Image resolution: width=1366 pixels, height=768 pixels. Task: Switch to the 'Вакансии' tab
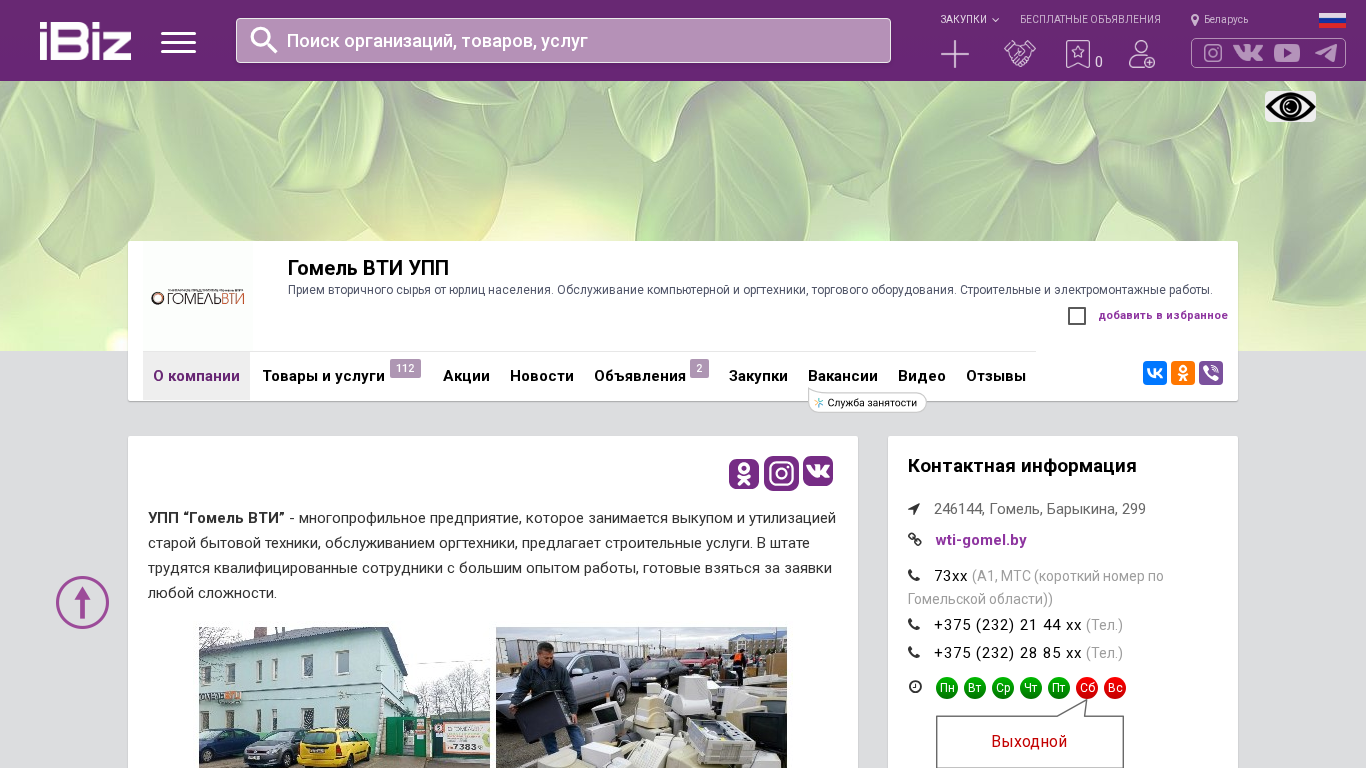click(x=843, y=376)
